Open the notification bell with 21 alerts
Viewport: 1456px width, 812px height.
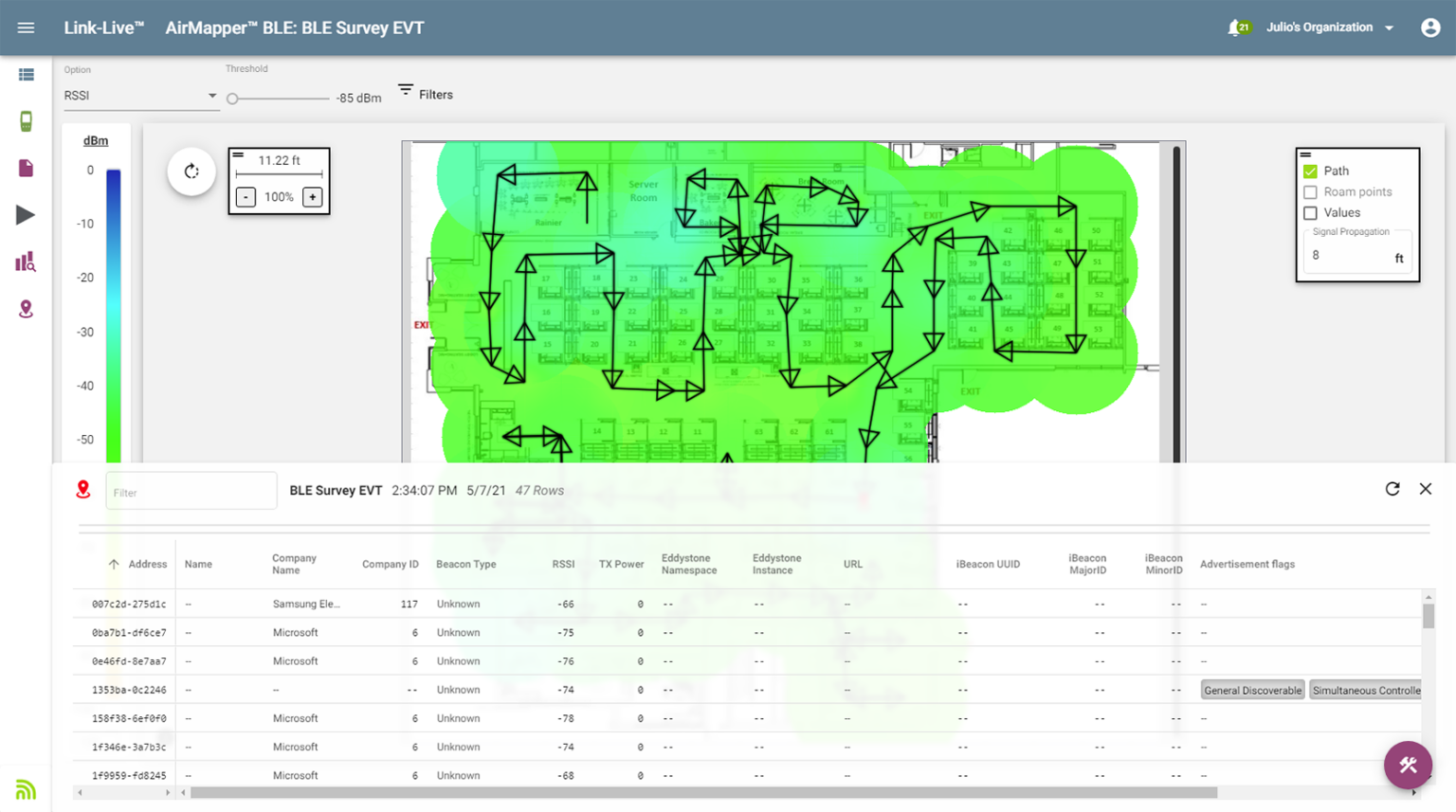point(1234,27)
